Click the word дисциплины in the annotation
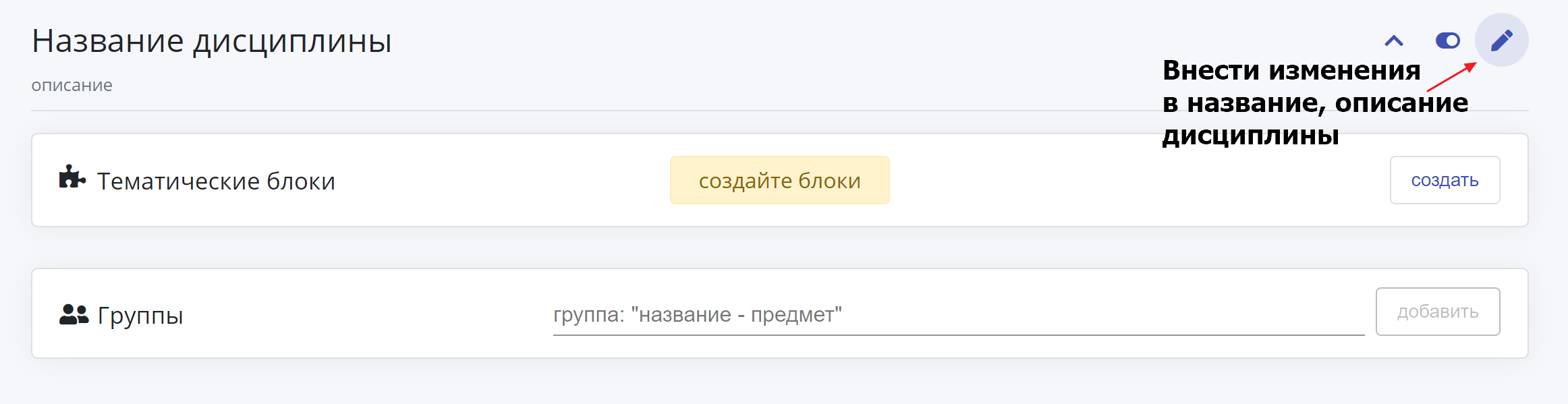 click(1250, 136)
